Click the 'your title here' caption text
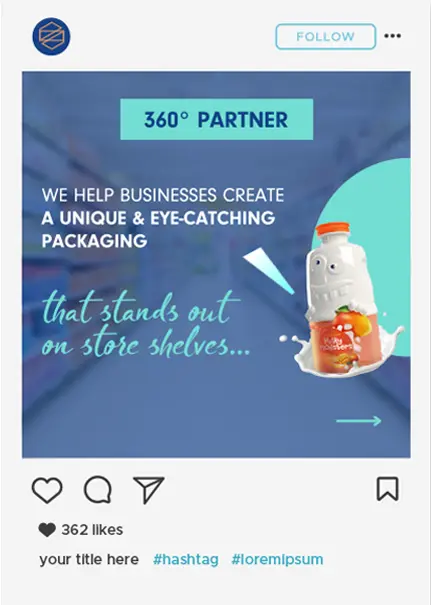The width and height of the screenshot is (431, 605). coord(89,559)
